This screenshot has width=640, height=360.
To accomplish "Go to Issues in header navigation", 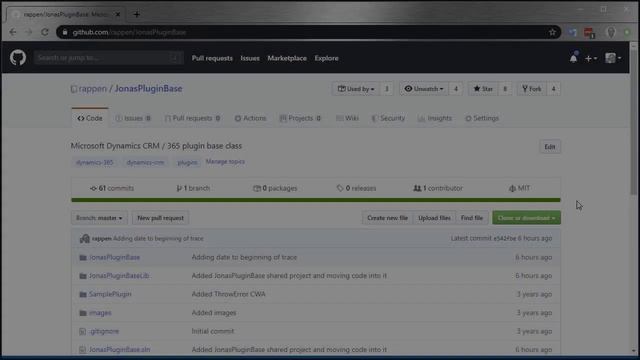I will click(x=250, y=58).
